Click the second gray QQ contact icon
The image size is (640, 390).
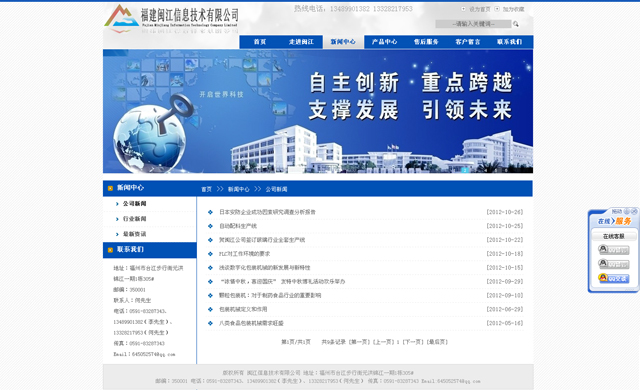point(614,264)
